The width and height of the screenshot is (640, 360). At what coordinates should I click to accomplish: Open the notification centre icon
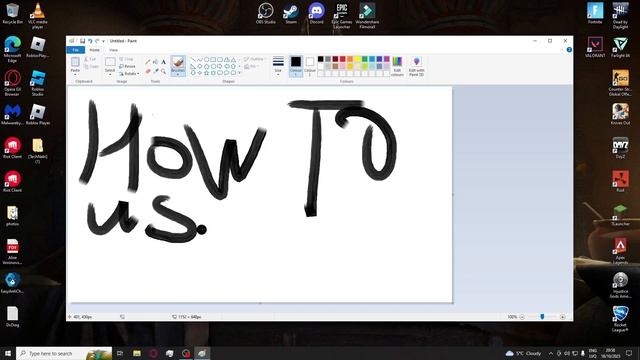point(629,353)
